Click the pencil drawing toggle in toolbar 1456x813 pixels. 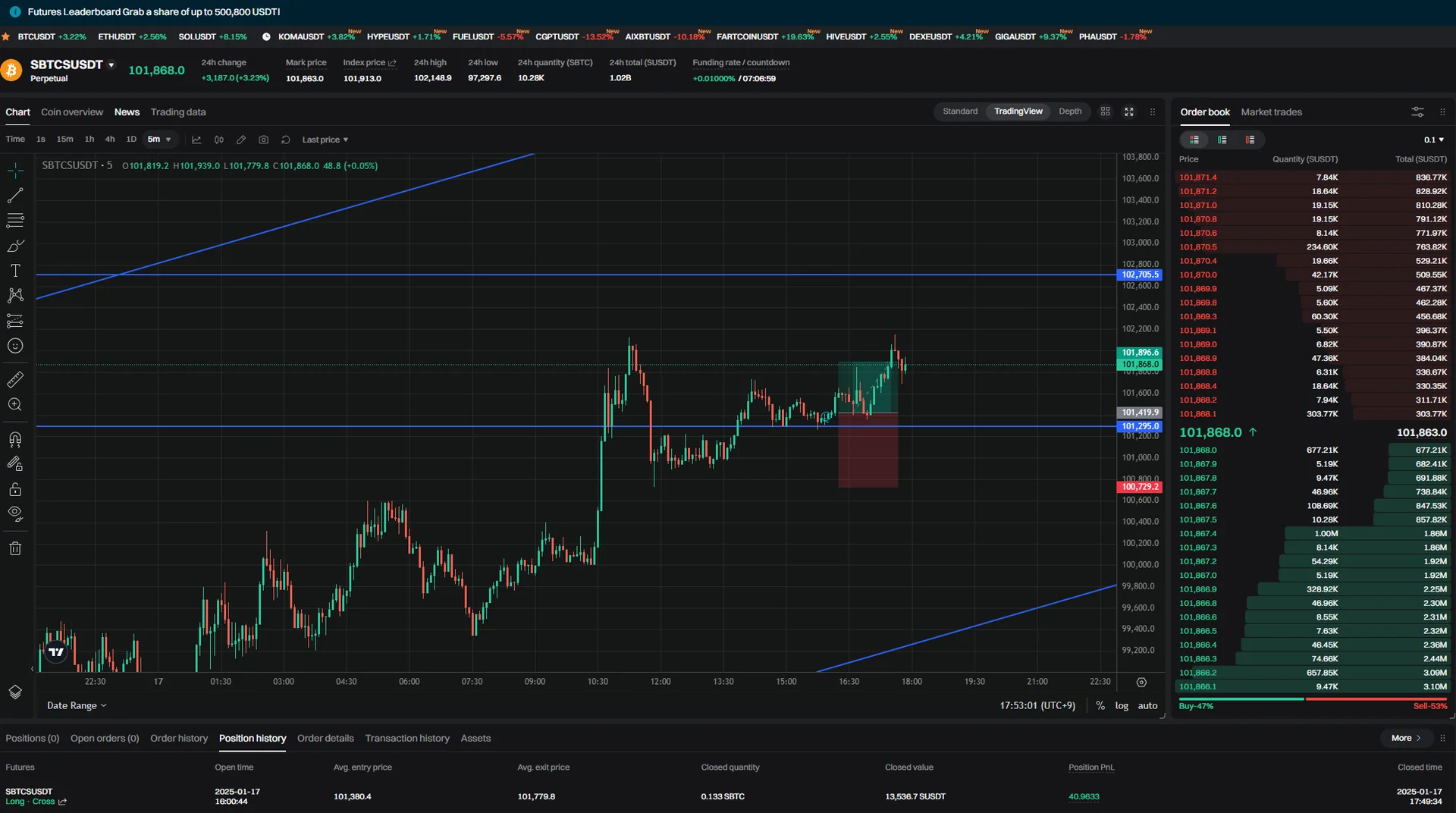[x=241, y=140]
